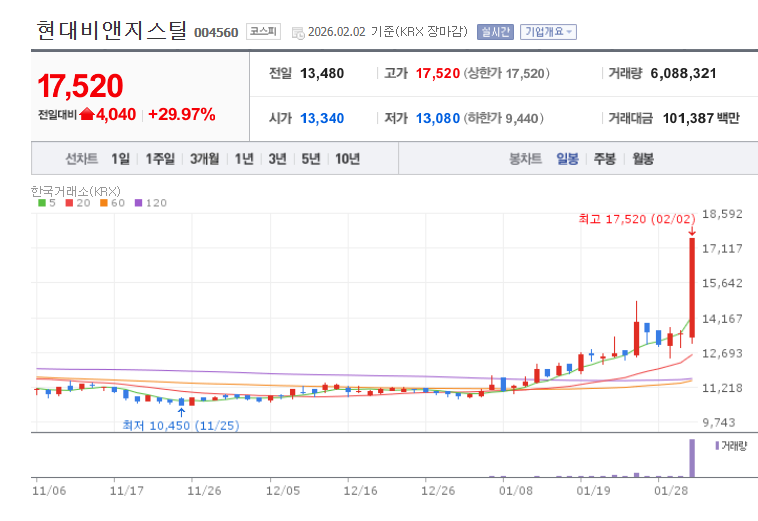758x521 pixels.
Task: Click the tall purple volume bar
Action: pos(692,458)
